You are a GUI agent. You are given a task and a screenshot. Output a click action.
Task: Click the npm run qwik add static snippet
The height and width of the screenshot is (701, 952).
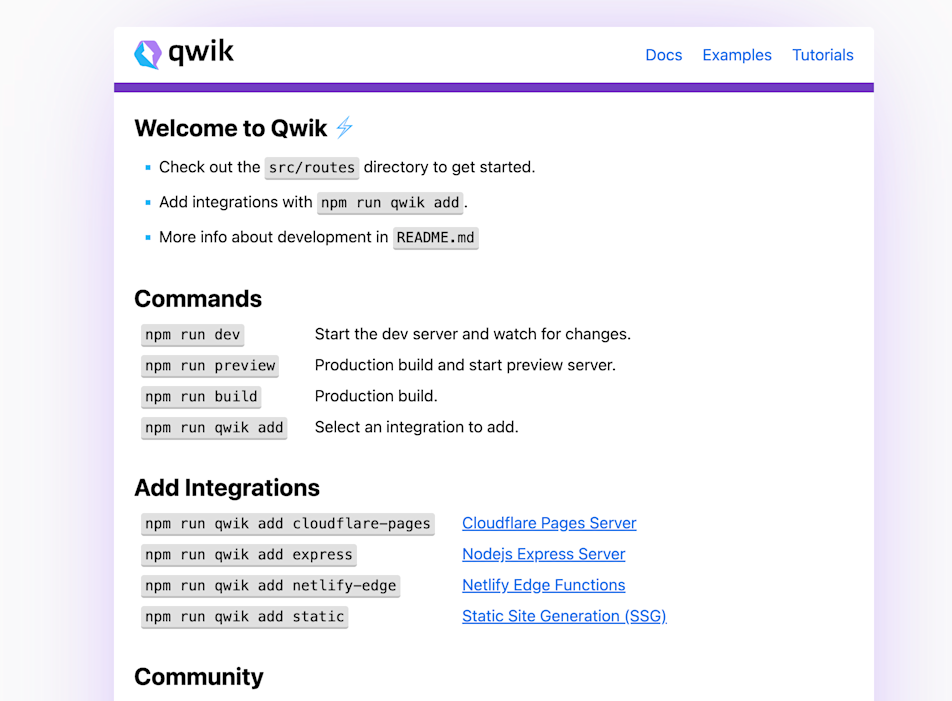(x=244, y=616)
